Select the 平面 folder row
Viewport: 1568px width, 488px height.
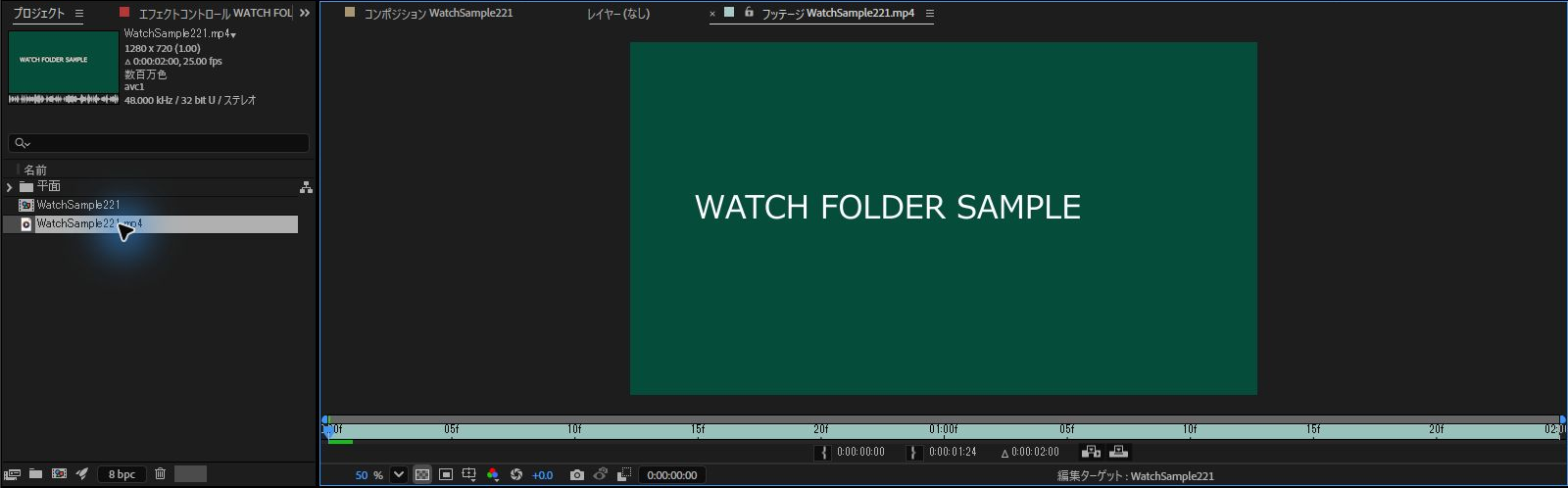coord(150,186)
